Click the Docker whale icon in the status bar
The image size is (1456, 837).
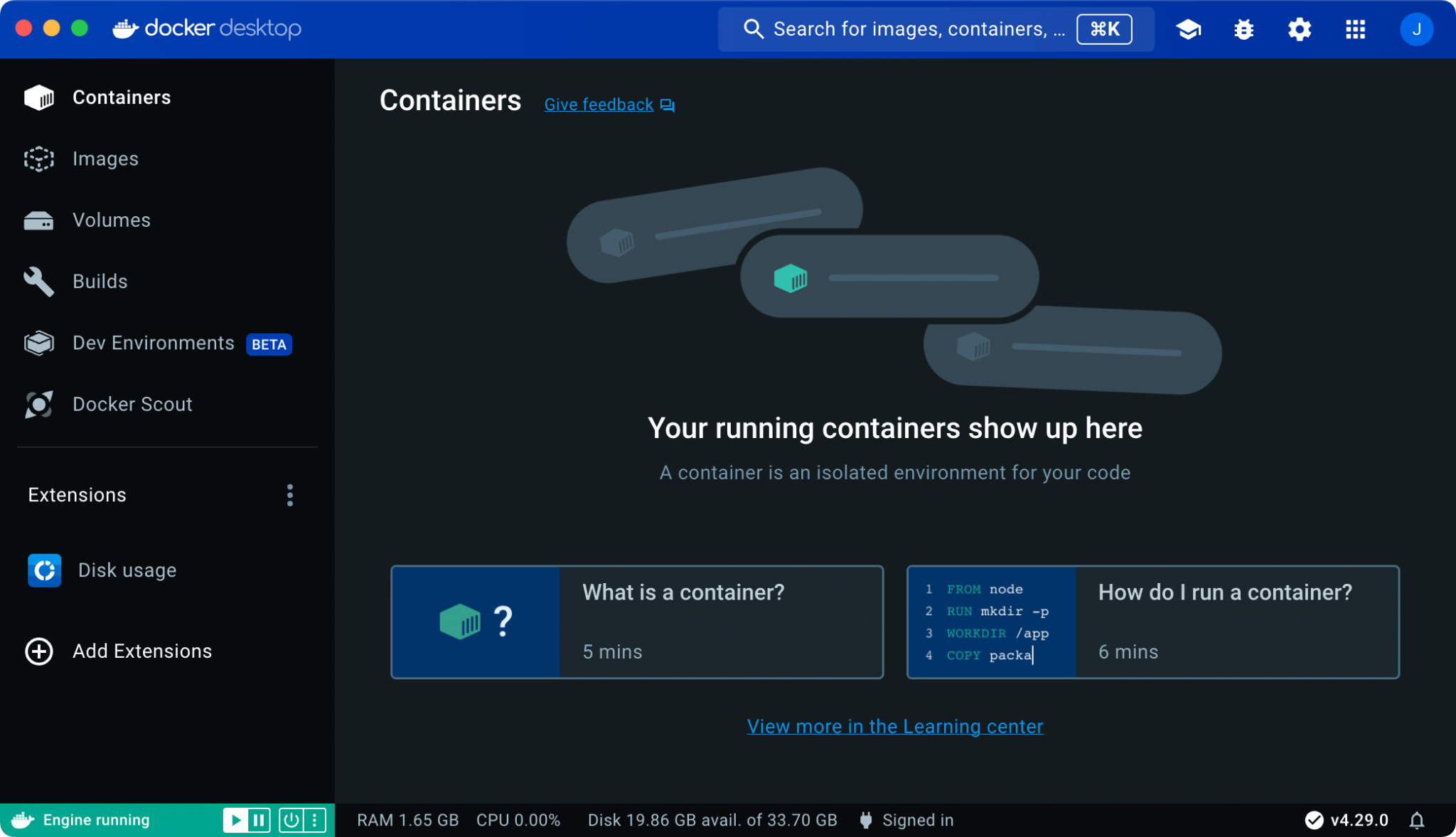tap(23, 821)
